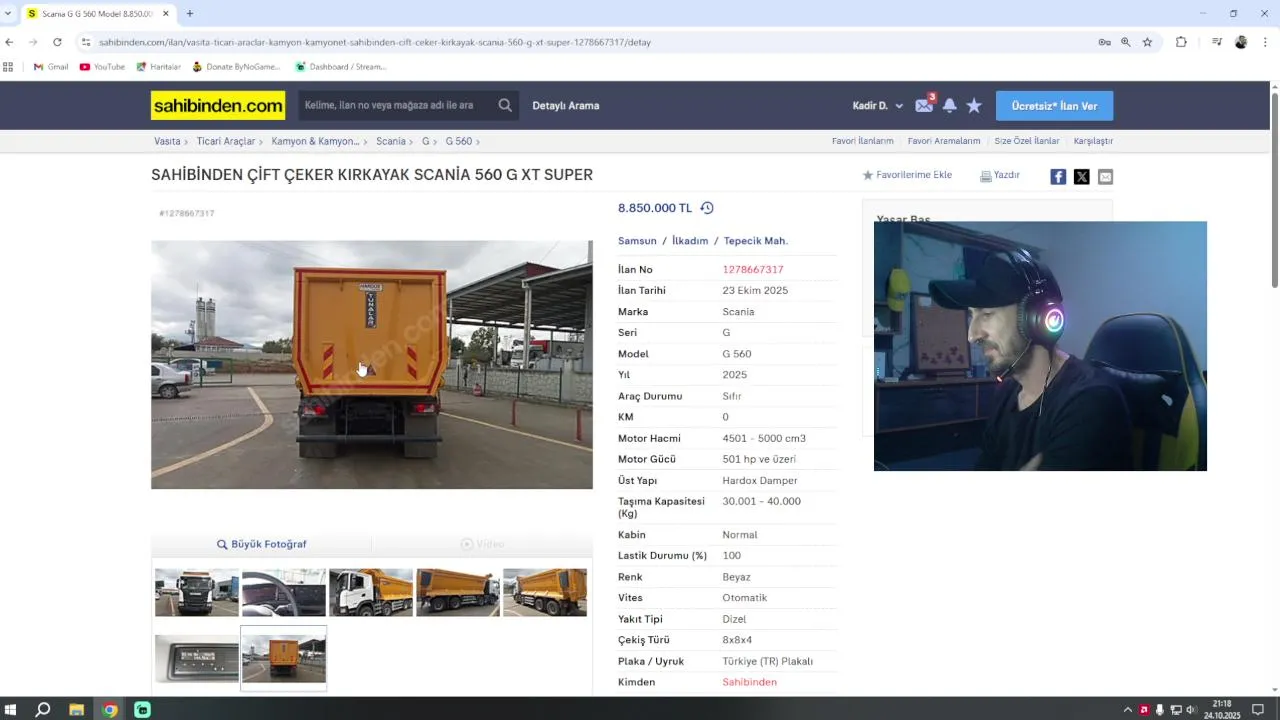Click the sahibinden.com logo

click(x=218, y=105)
